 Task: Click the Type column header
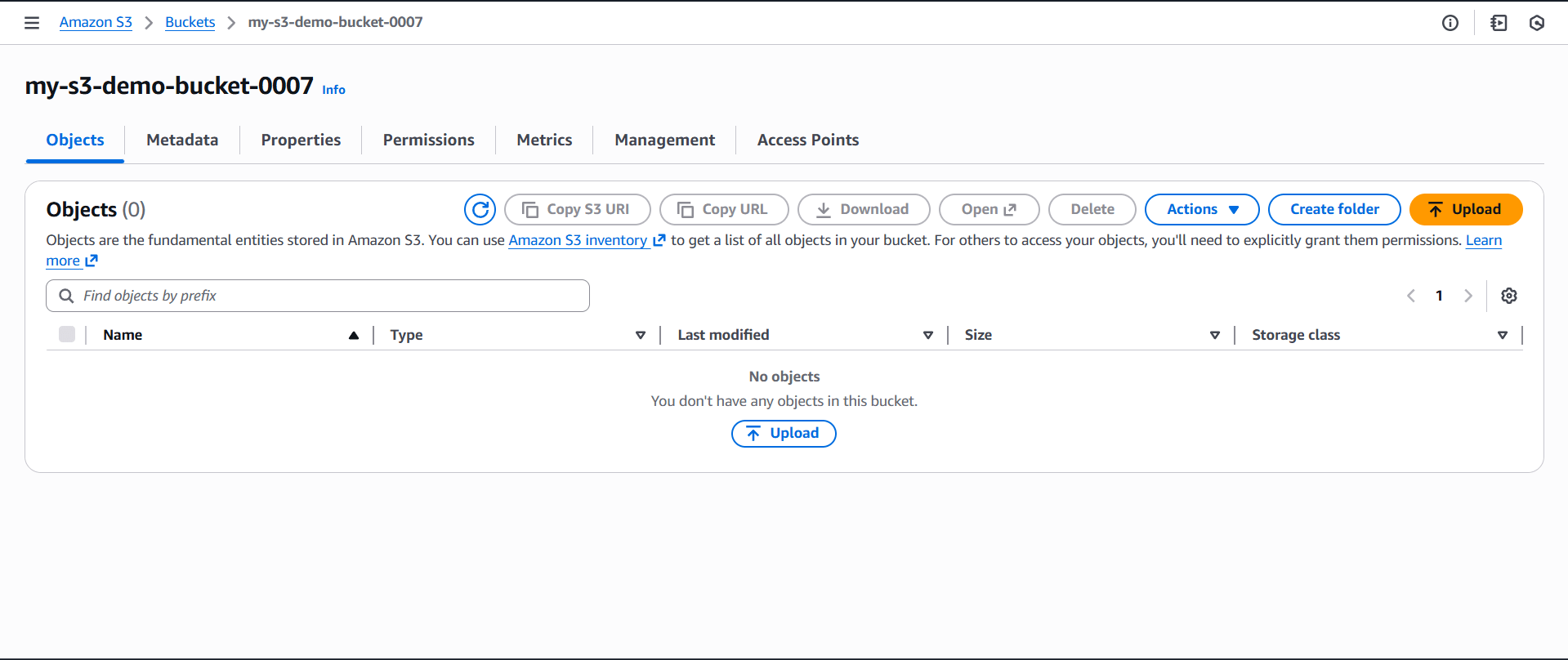pos(406,335)
